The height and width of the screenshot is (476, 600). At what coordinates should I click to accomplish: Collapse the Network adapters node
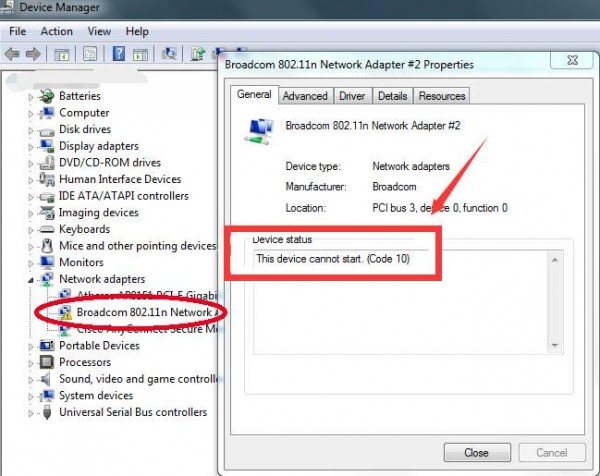coord(31,279)
